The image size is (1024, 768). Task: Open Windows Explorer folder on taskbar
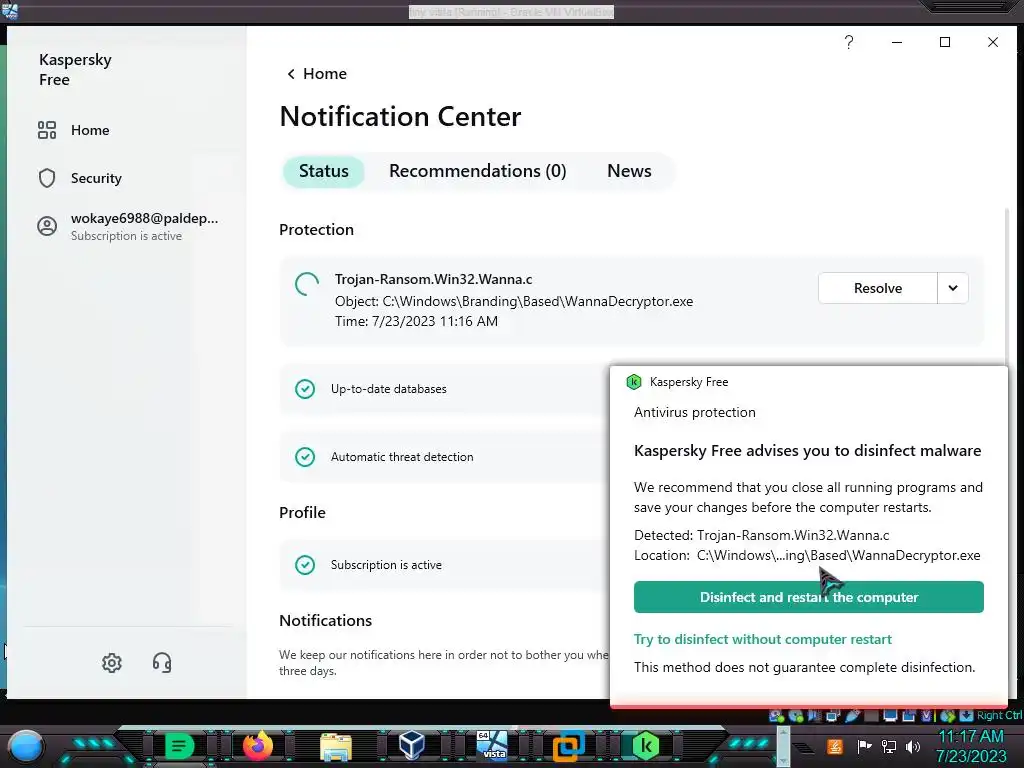pyautogui.click(x=336, y=746)
